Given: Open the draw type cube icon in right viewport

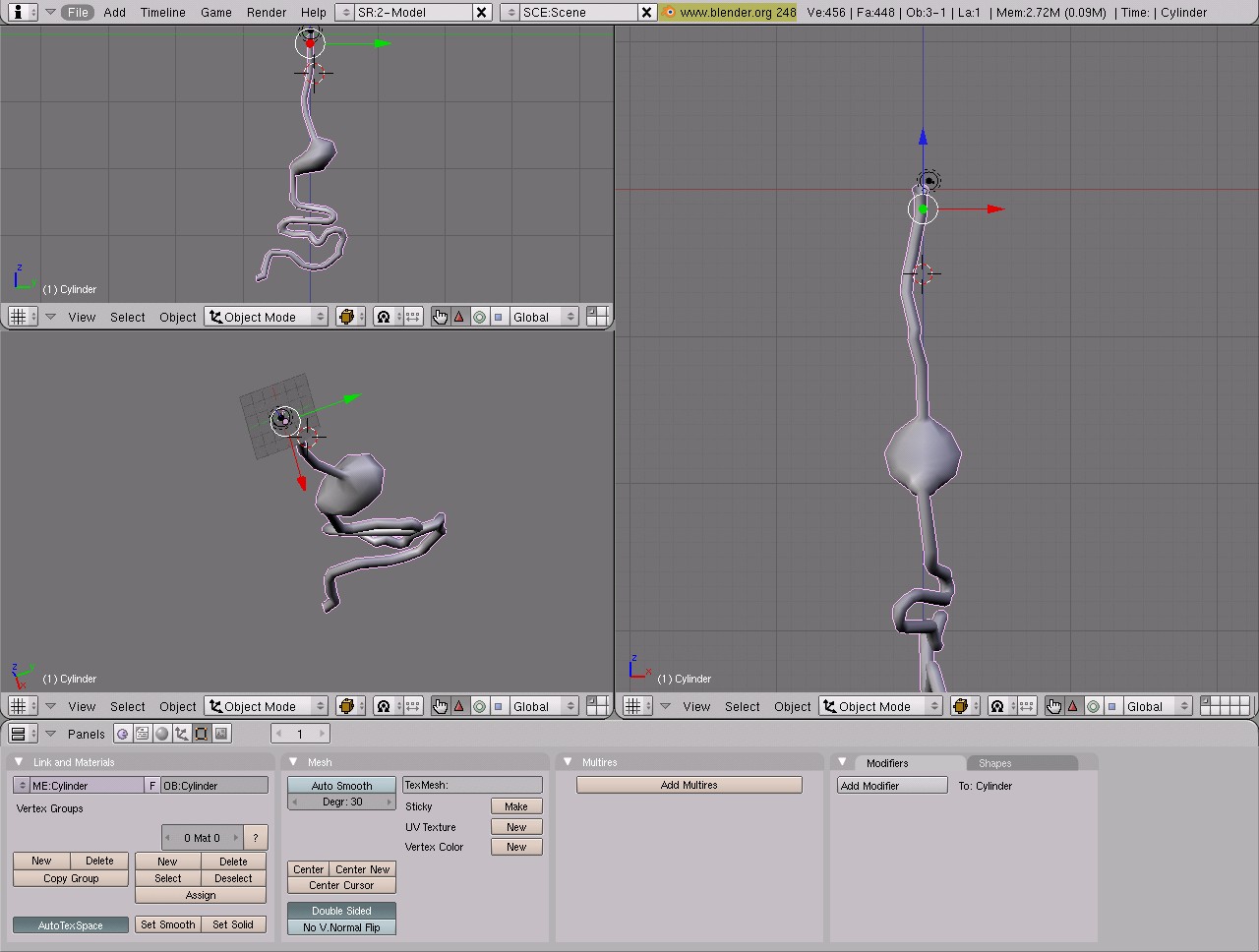Looking at the screenshot, I should click(x=965, y=706).
